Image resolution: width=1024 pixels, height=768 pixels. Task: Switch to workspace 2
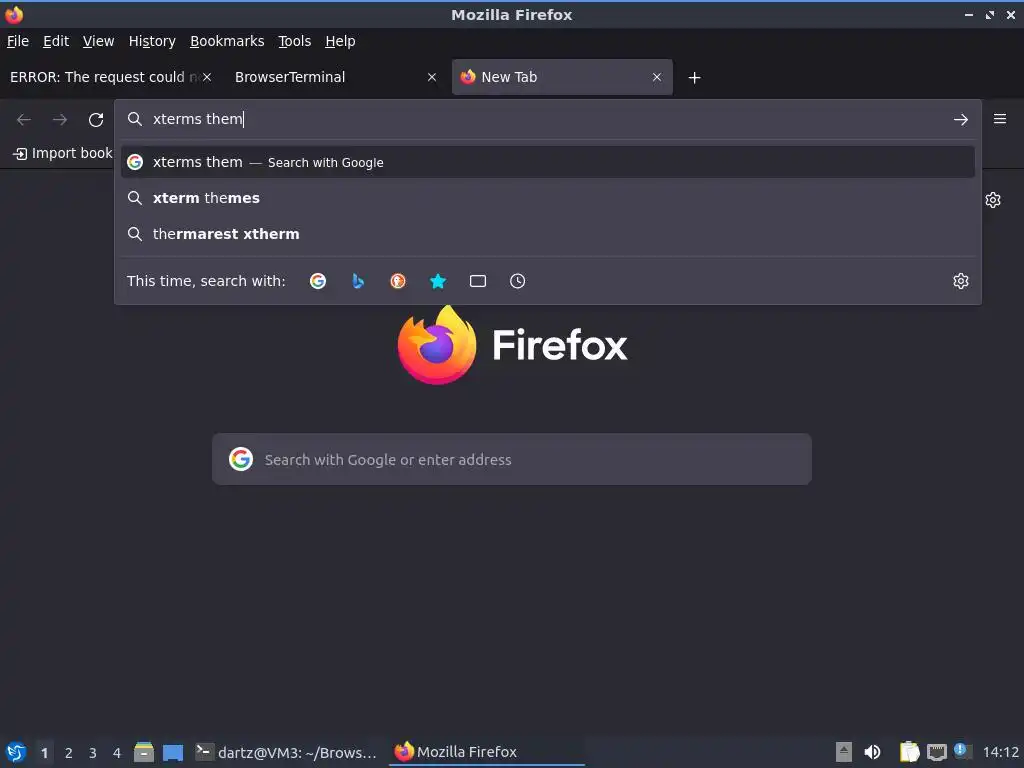(69, 753)
